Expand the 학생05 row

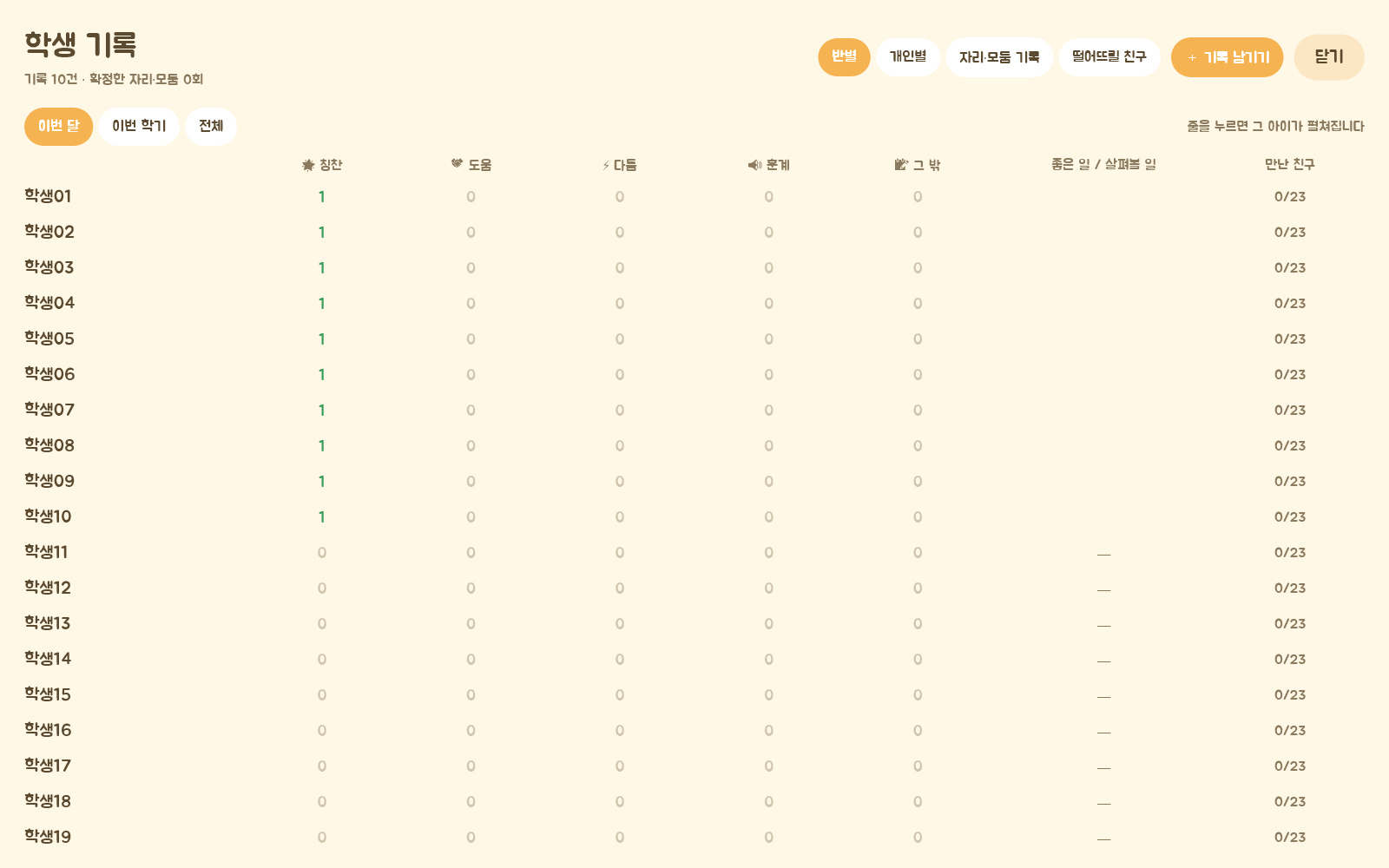pyautogui.click(x=694, y=339)
